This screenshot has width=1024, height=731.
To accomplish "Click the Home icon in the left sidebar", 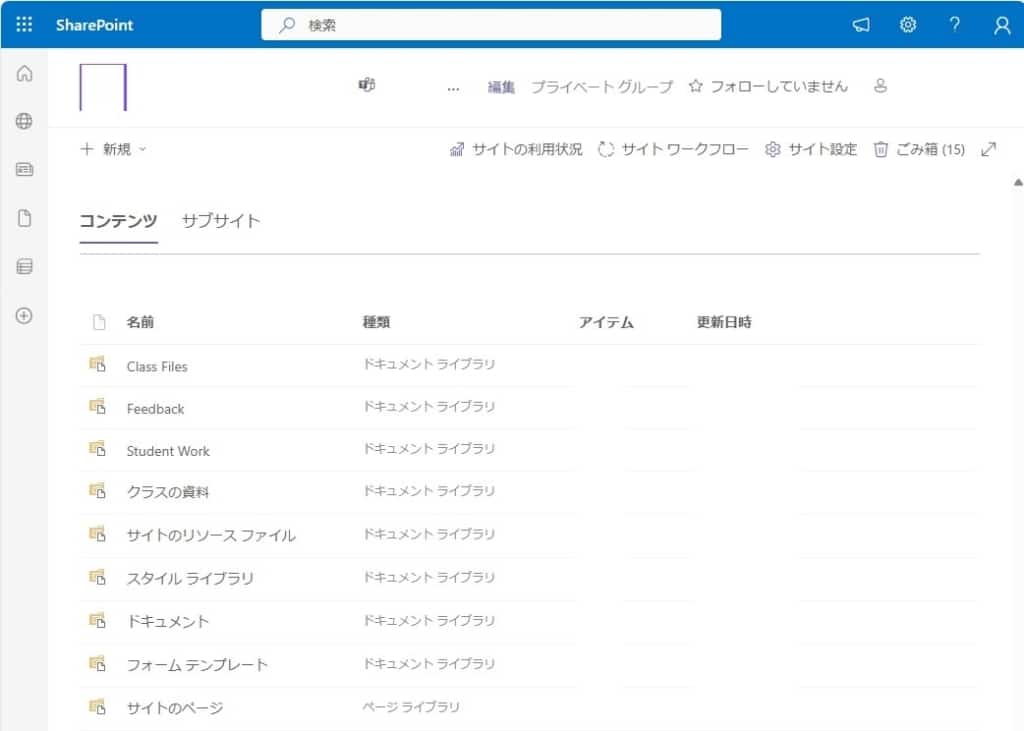I will pos(25,73).
